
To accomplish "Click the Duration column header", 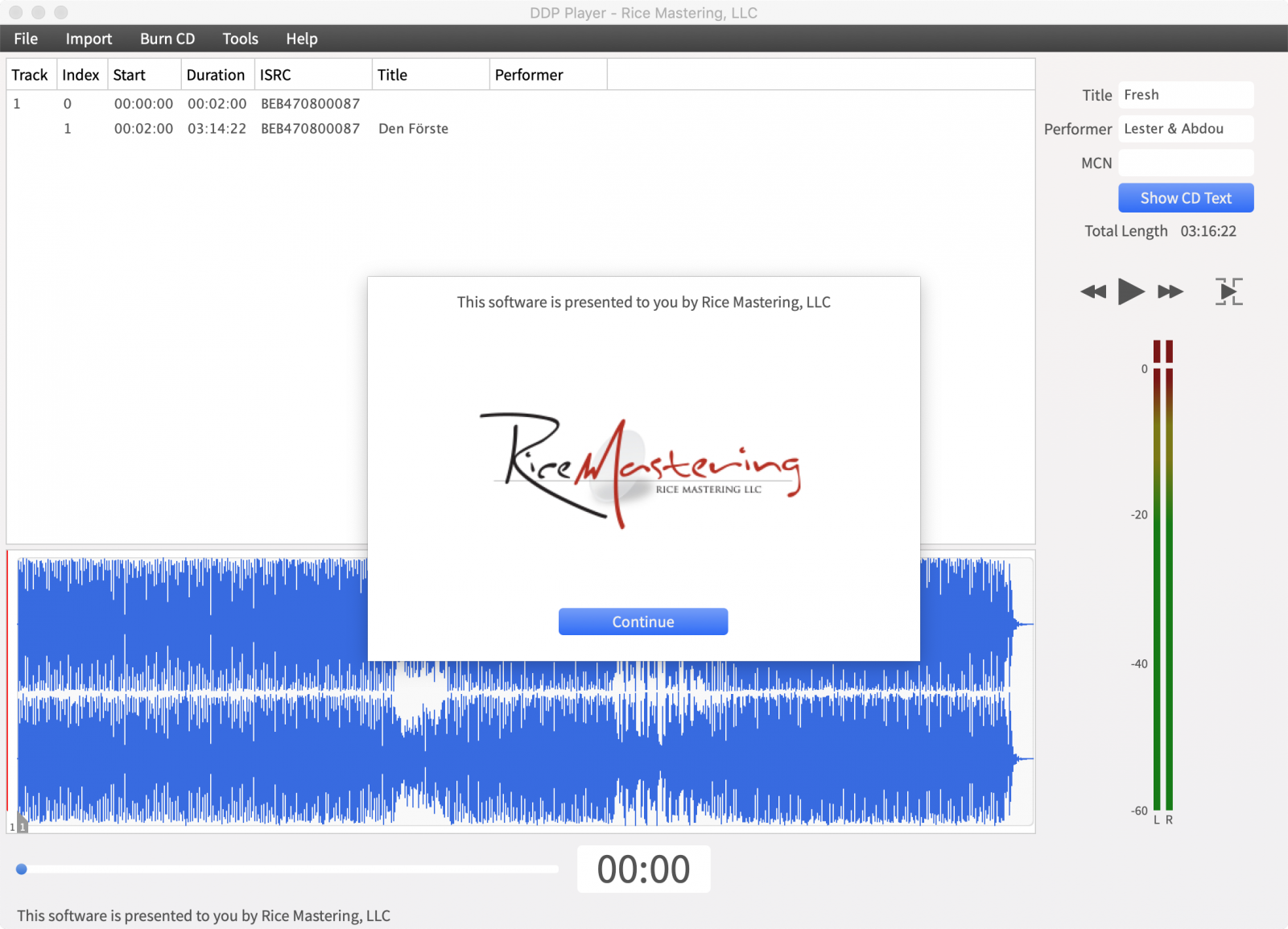I will [216, 75].
